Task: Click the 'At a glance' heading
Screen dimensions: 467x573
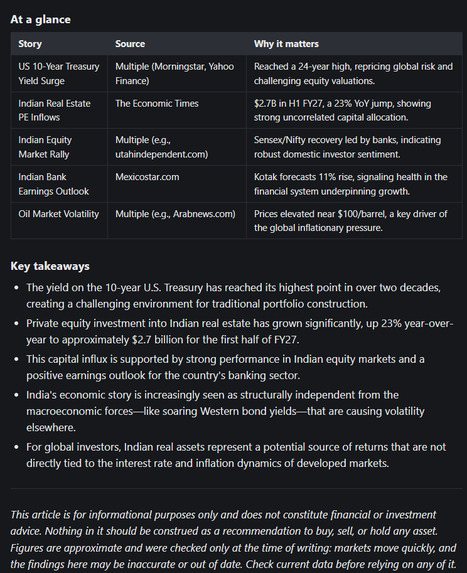Action: click(x=41, y=19)
